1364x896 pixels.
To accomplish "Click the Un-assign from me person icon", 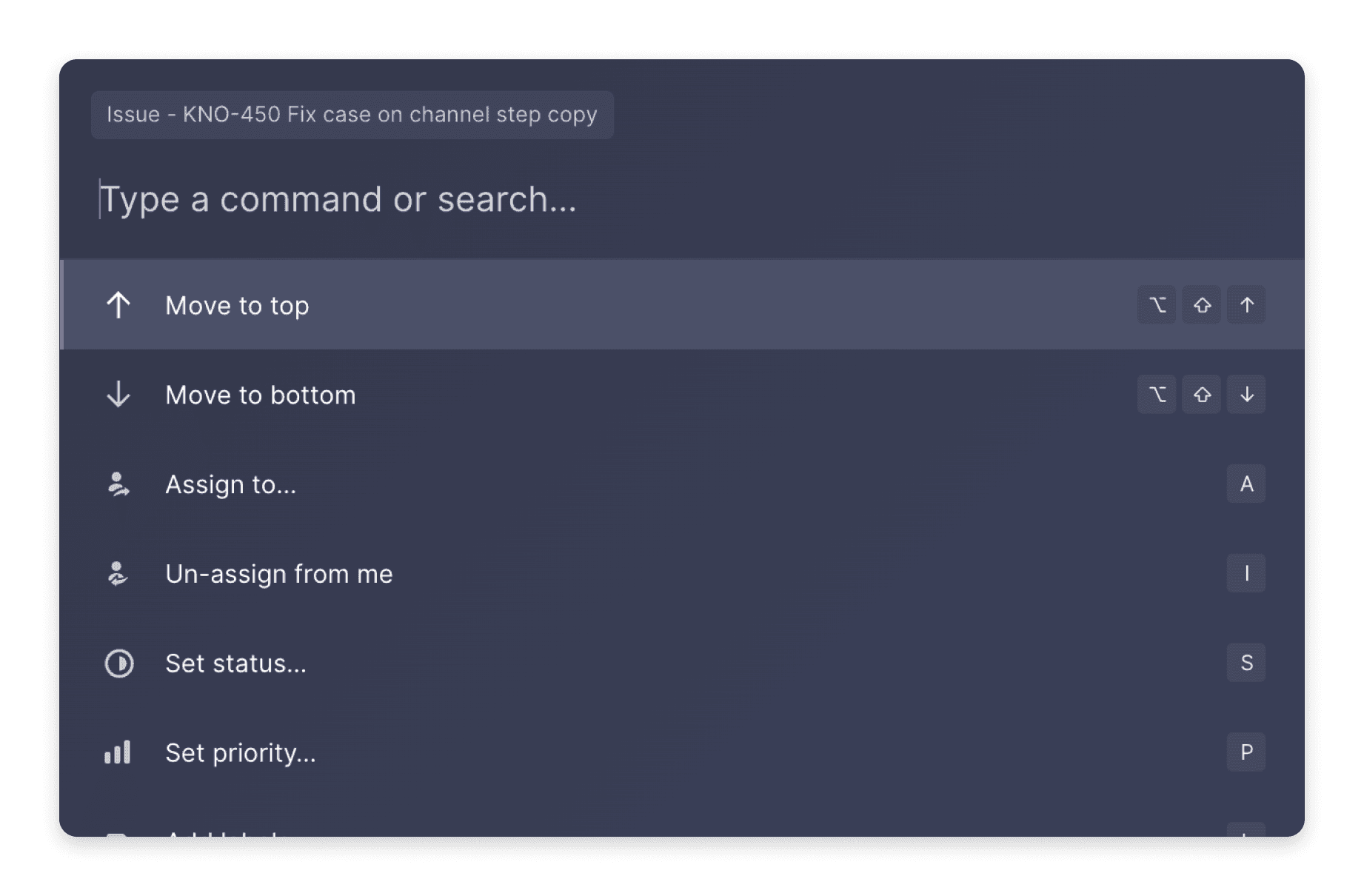I will point(118,574).
